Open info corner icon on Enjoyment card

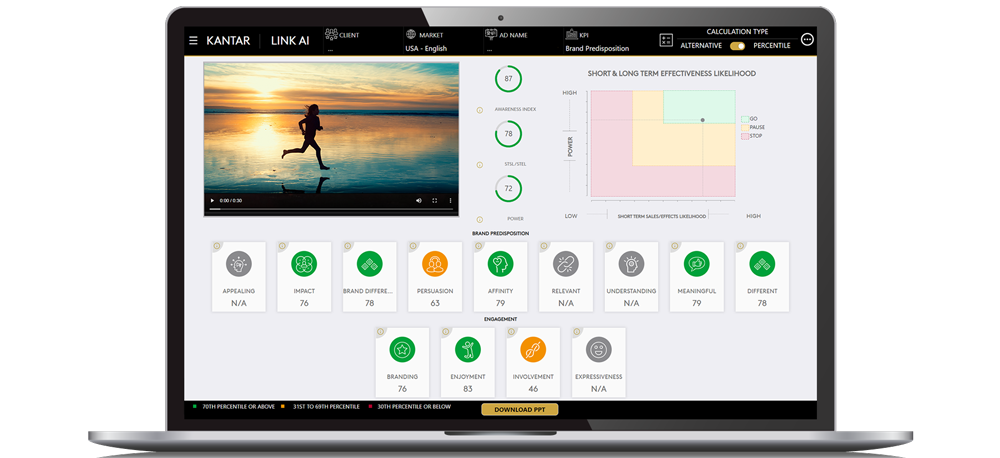click(446, 332)
